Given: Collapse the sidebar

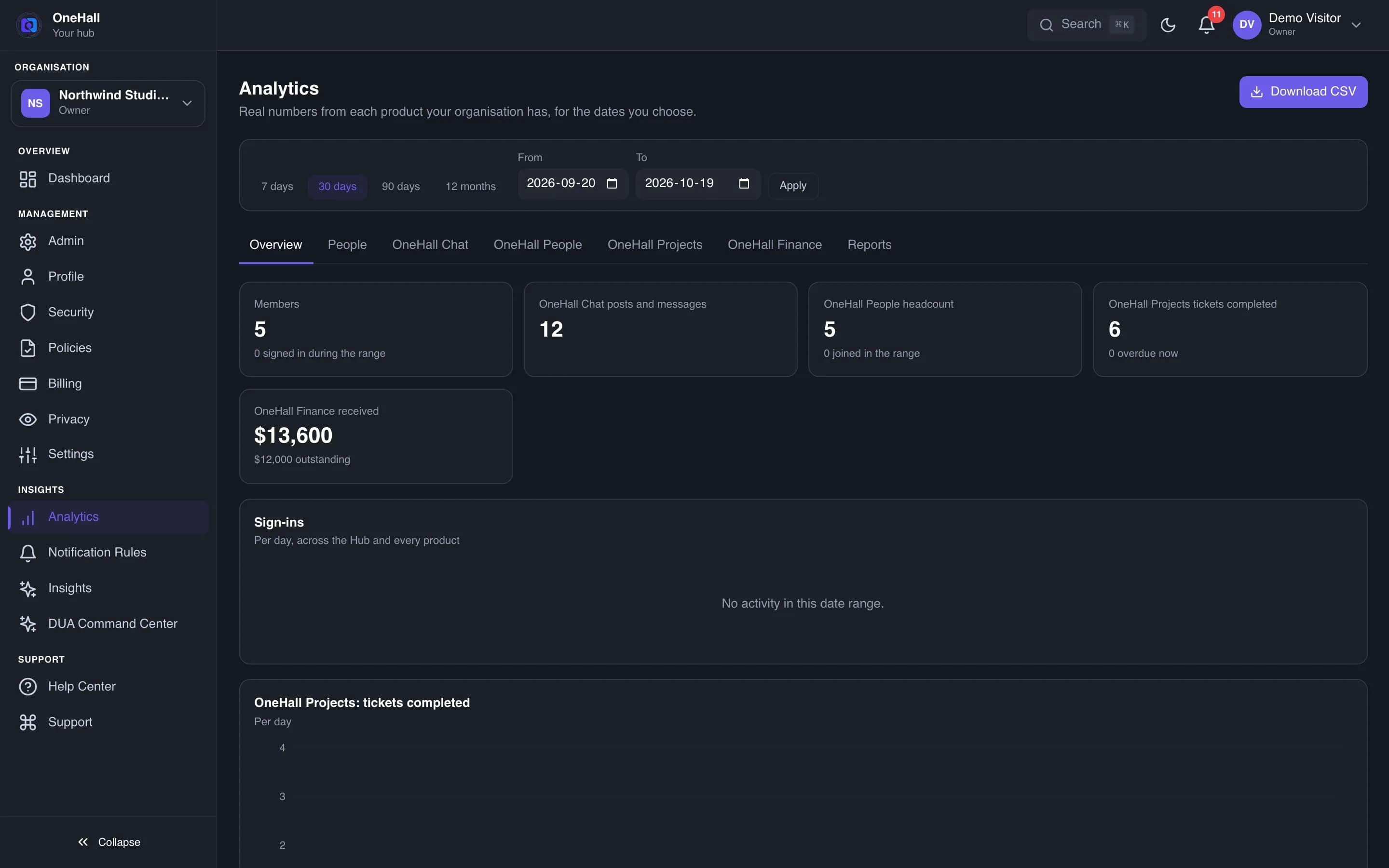Looking at the screenshot, I should click(109, 842).
